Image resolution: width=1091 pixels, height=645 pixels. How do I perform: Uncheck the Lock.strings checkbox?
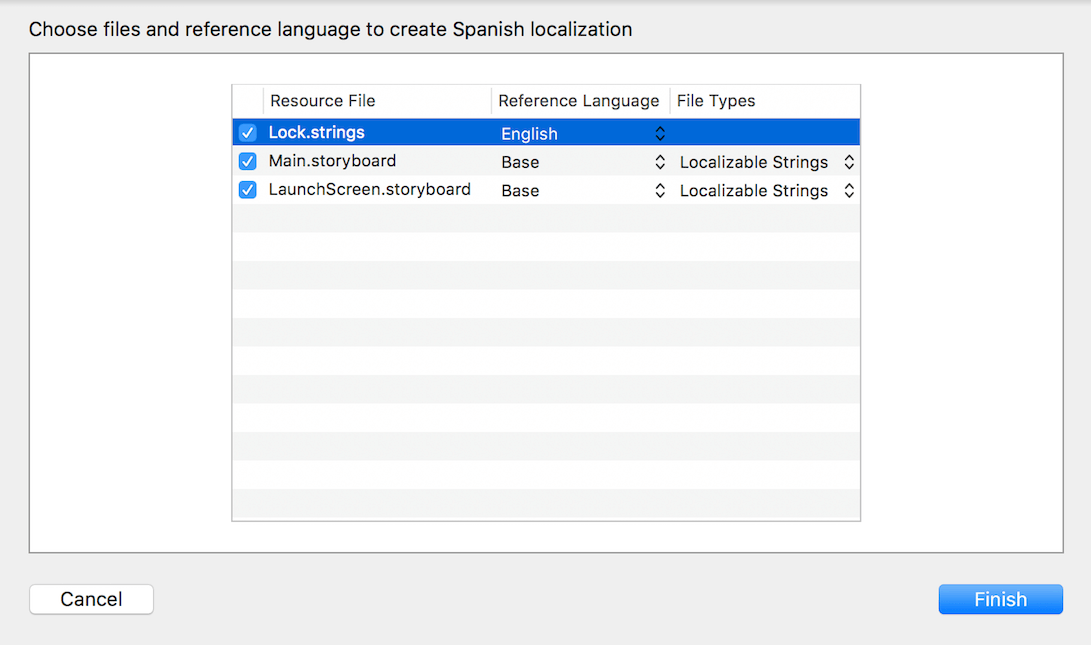click(x=247, y=132)
